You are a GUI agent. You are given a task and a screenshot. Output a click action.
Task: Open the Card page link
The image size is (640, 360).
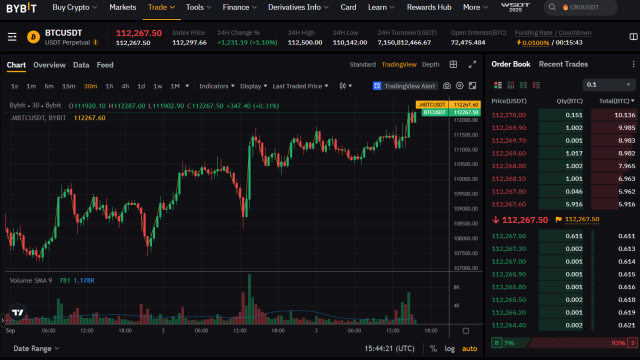348,7
